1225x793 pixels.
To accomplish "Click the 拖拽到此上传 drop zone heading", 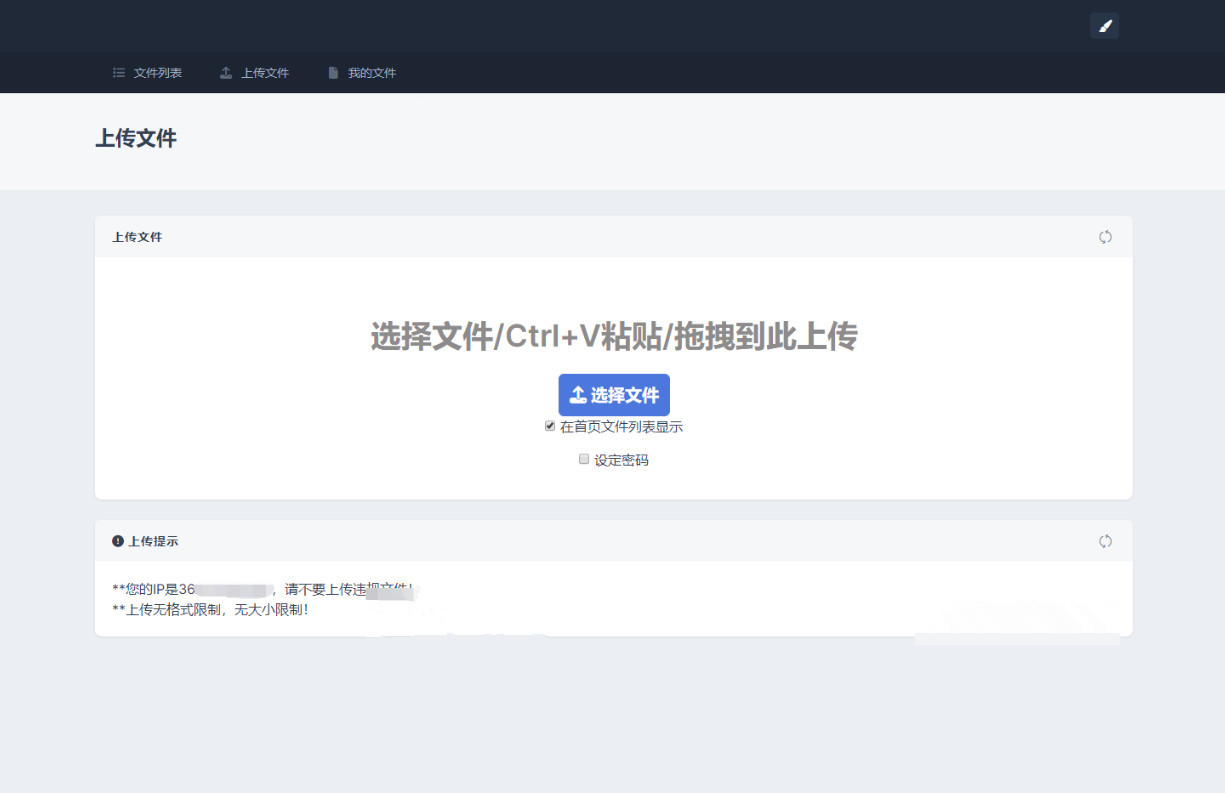I will pos(613,337).
